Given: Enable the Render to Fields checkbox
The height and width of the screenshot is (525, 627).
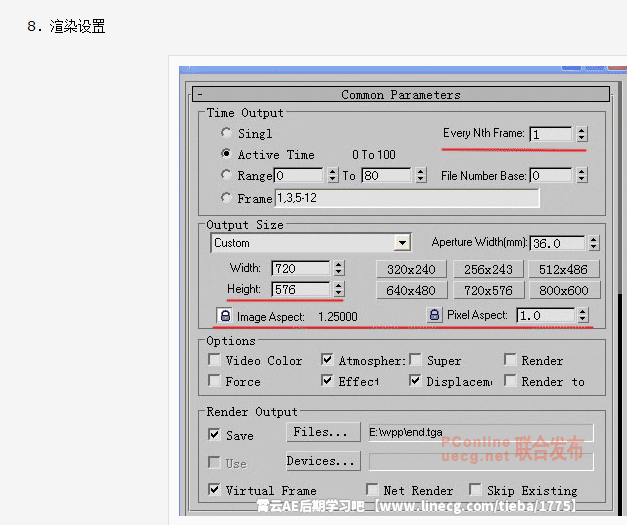Looking at the screenshot, I should (510, 380).
